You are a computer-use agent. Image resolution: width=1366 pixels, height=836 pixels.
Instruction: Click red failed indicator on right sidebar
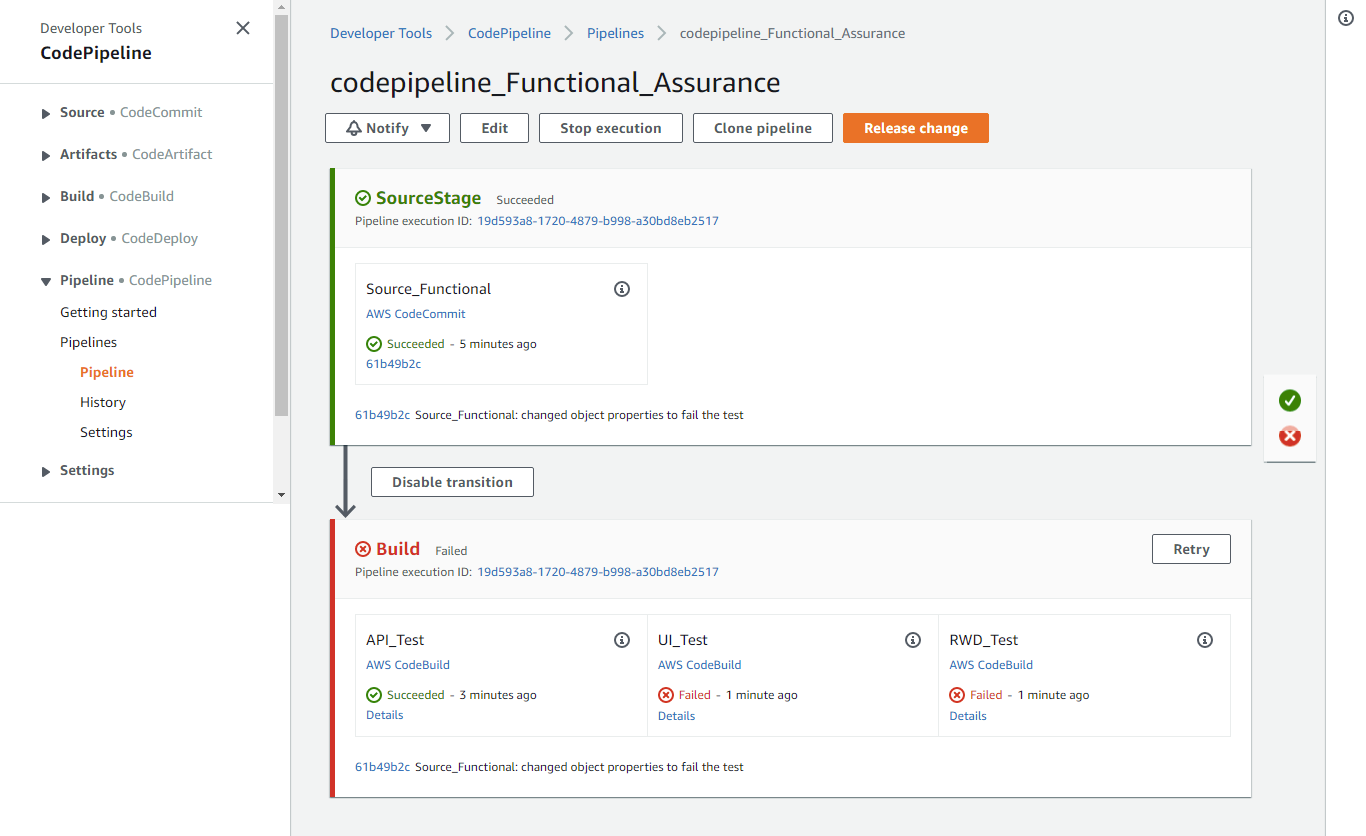1290,436
